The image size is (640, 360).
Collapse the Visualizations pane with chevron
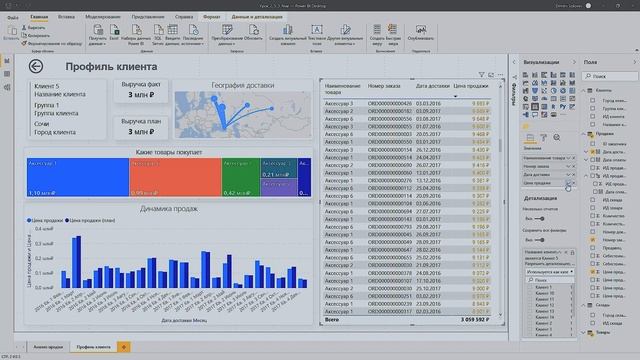pyautogui.click(x=574, y=62)
